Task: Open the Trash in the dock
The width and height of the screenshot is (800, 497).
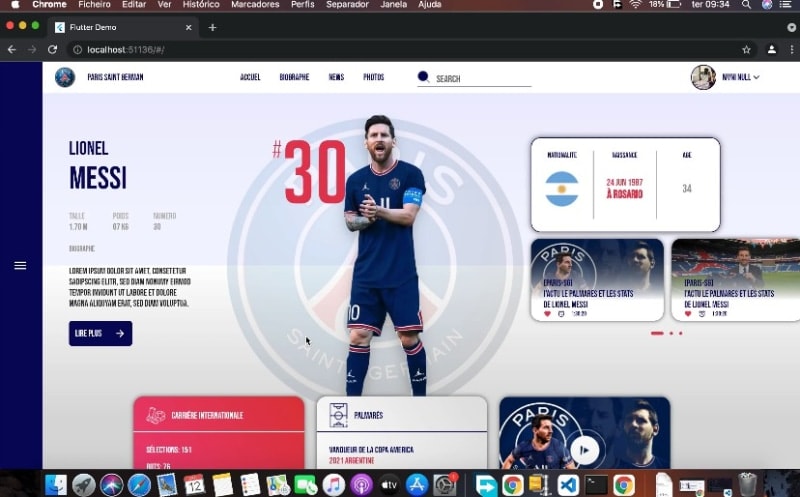Action: click(747, 484)
